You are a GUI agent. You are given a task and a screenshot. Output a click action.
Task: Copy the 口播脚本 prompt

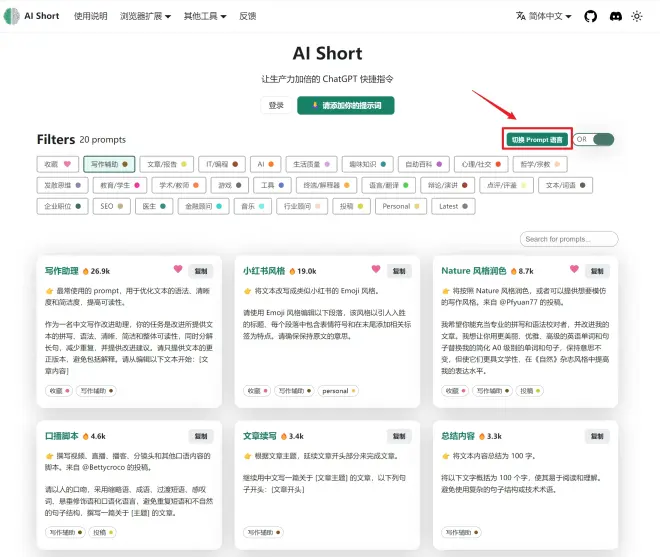(201, 436)
